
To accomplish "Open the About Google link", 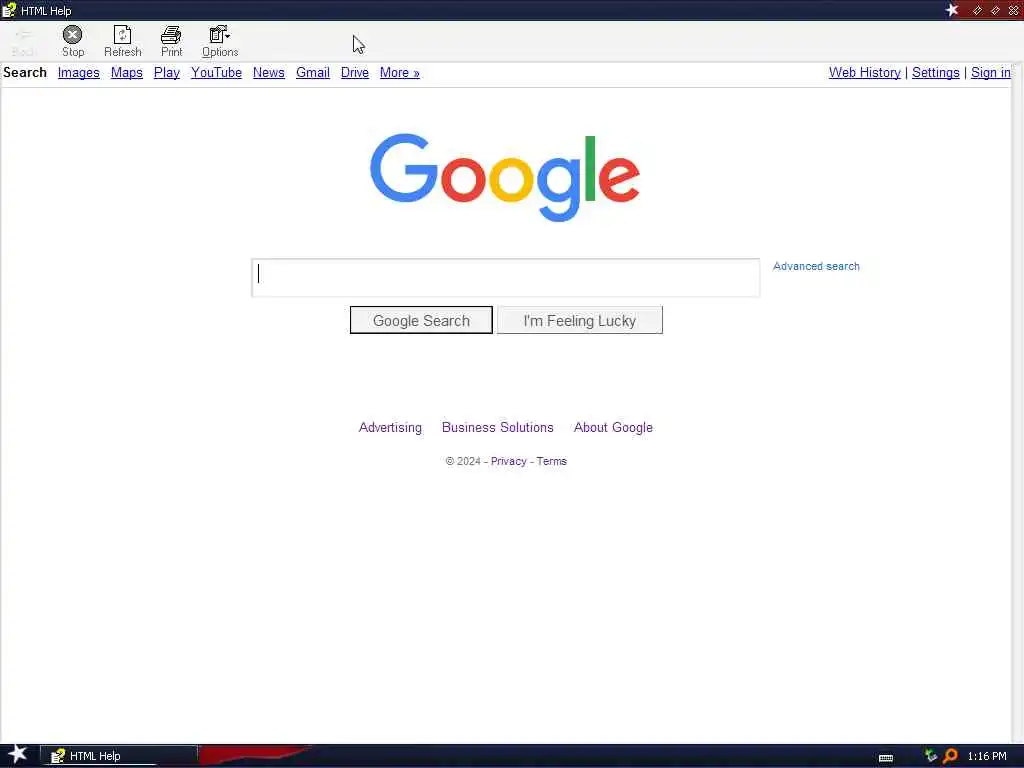I will (x=613, y=427).
